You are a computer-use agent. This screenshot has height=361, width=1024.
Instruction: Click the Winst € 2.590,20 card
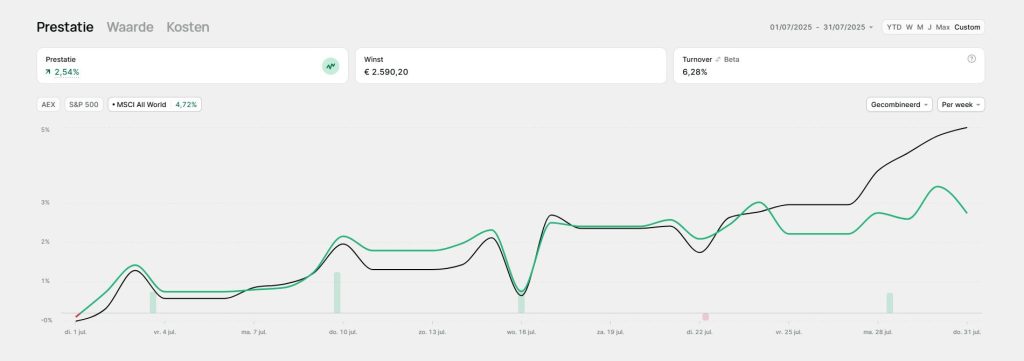pyautogui.click(x=511, y=65)
